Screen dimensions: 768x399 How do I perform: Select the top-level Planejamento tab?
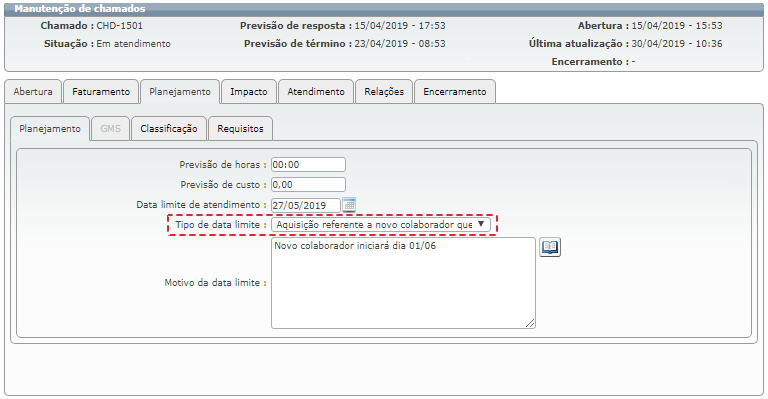180,92
